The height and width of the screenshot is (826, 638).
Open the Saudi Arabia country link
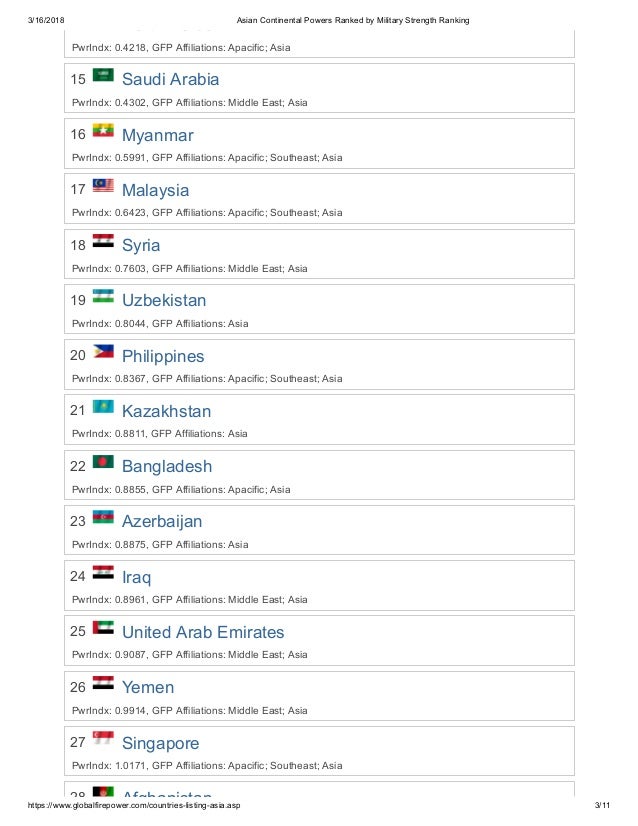tap(171, 79)
